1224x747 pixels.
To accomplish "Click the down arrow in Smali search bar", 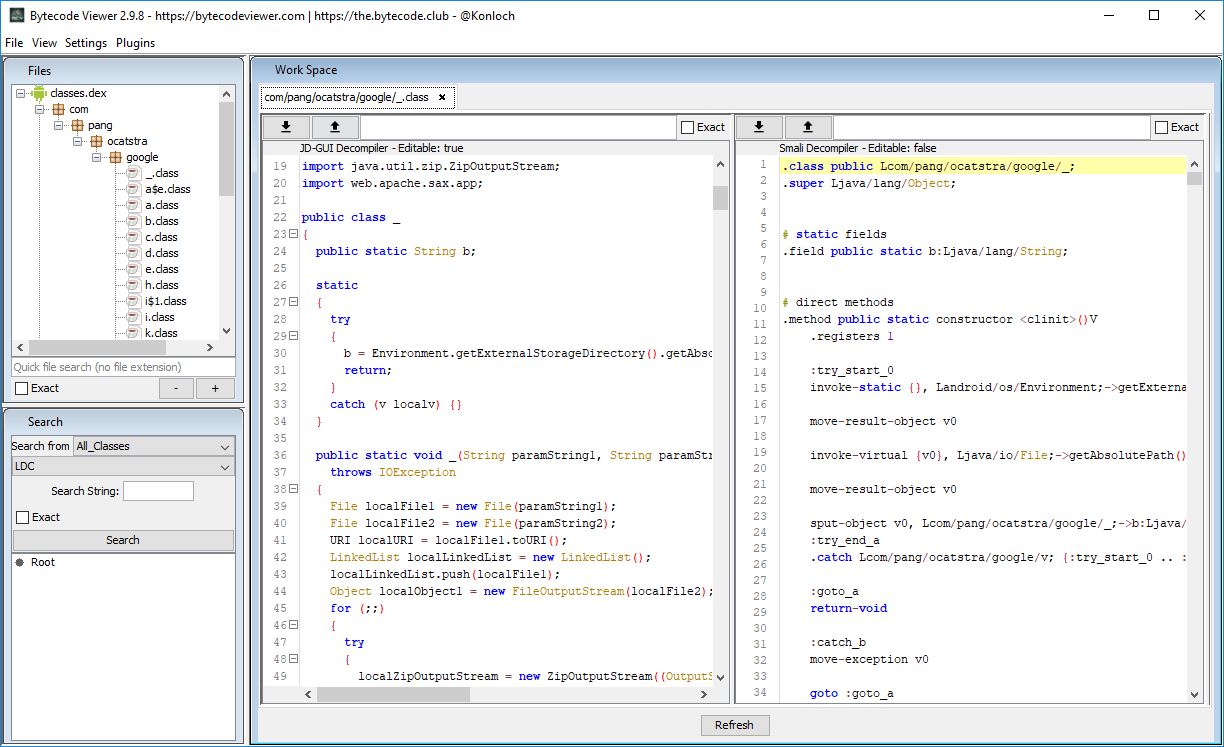I will pos(759,127).
